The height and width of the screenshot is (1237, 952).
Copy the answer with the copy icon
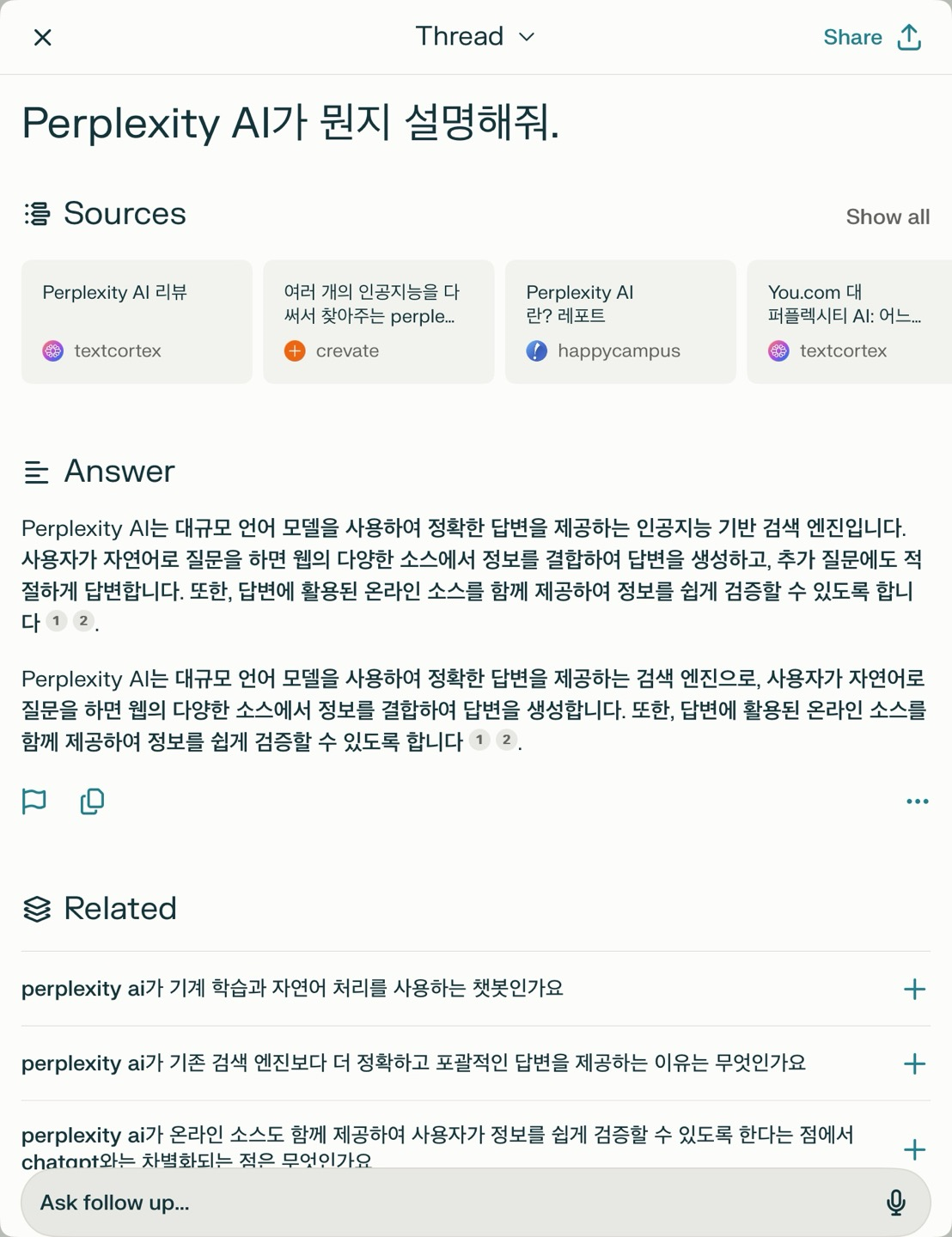(x=92, y=801)
